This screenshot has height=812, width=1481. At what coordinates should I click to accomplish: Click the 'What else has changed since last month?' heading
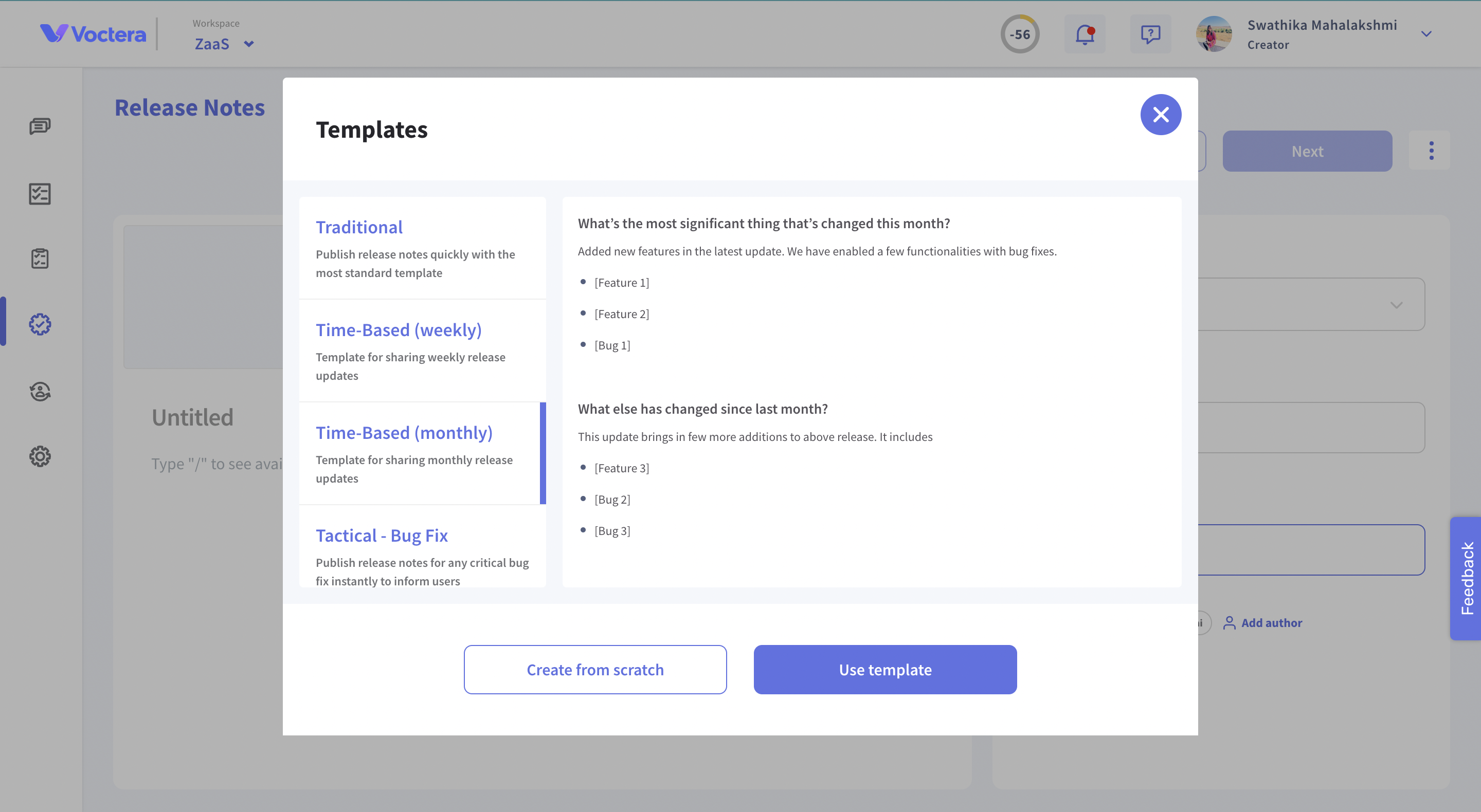coord(702,409)
